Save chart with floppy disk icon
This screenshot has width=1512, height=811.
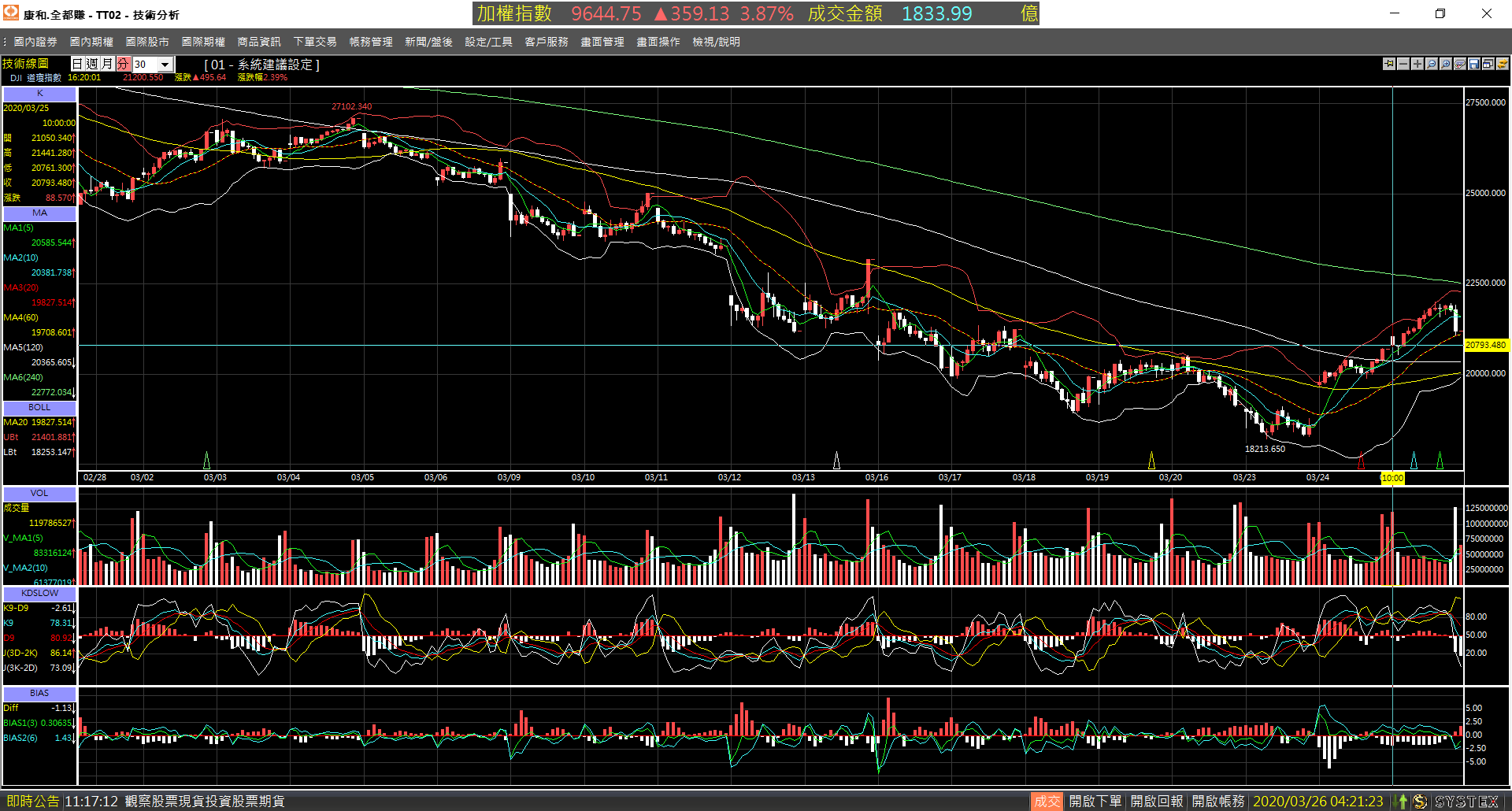point(1474,64)
